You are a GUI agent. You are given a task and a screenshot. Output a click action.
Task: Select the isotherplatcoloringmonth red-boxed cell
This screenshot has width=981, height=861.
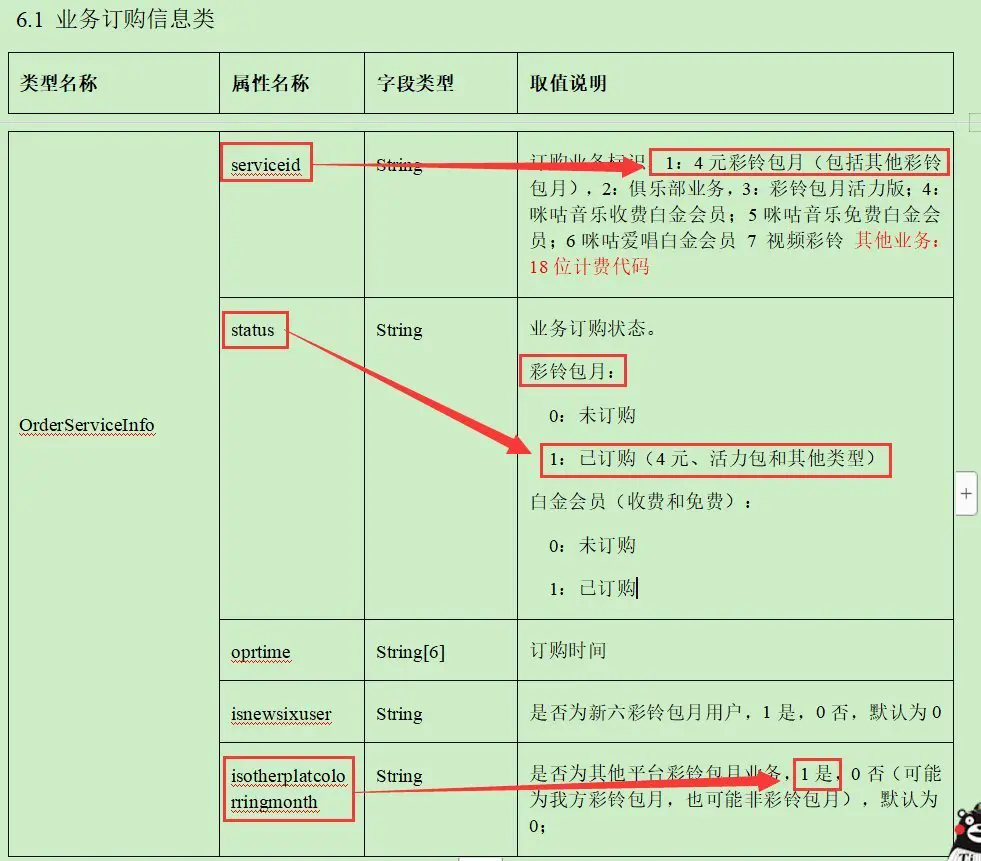pos(289,790)
